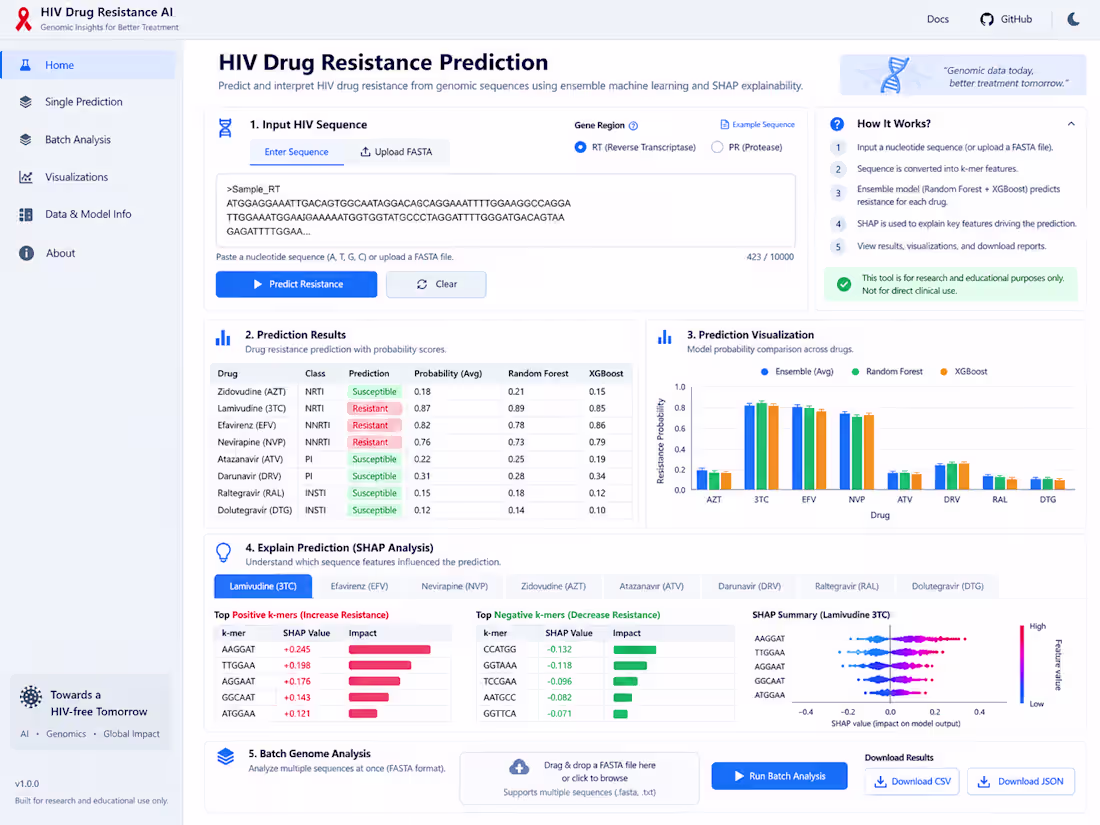
Task: Open the Atazanavir (ATV) SHAP tab
Action: coord(651,586)
